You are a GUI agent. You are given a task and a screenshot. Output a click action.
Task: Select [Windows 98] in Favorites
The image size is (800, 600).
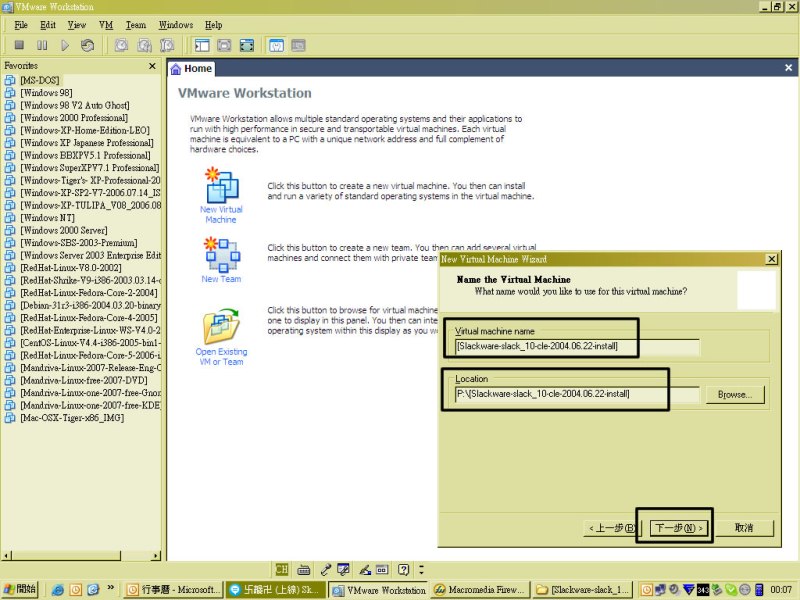46,93
